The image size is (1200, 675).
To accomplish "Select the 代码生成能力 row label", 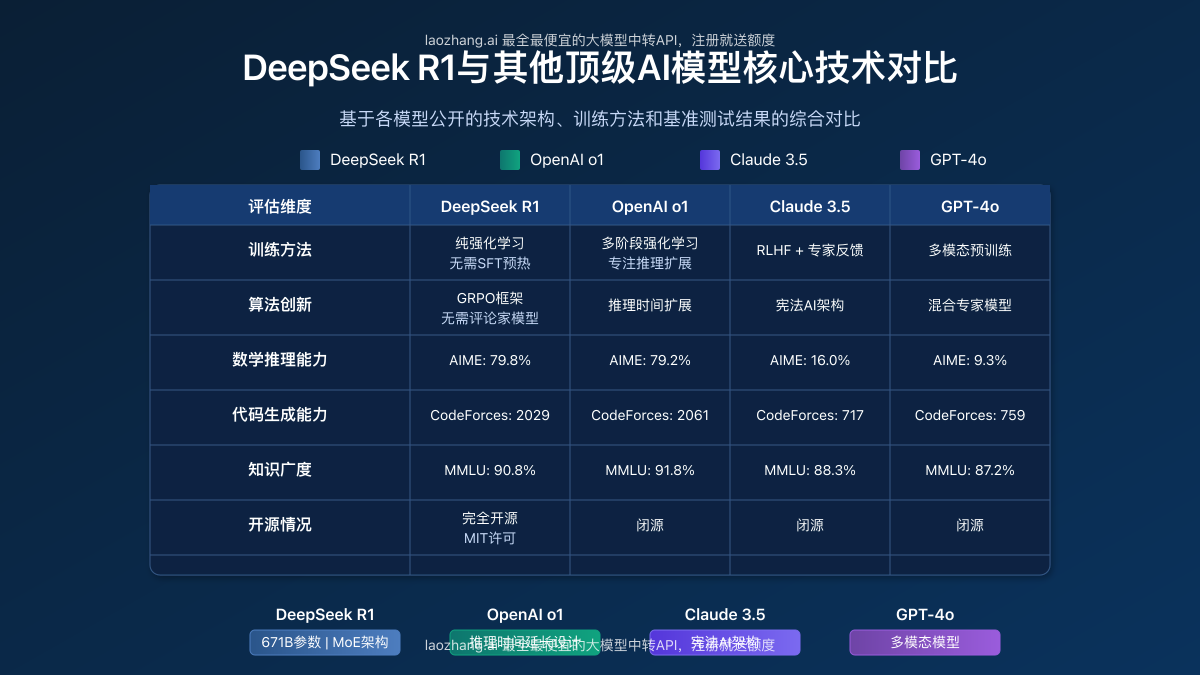I will point(280,415).
